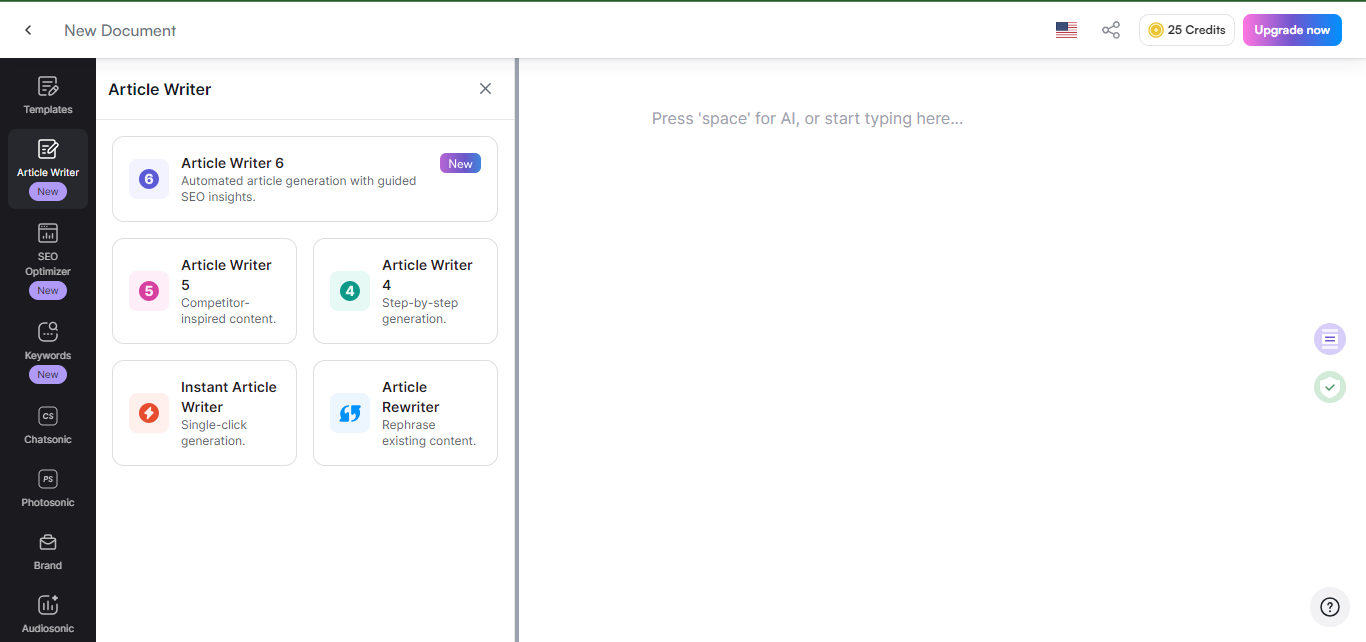Screen dimensions: 1366x642
Task: Open the Keywords tool in sidebar
Action: (x=48, y=341)
